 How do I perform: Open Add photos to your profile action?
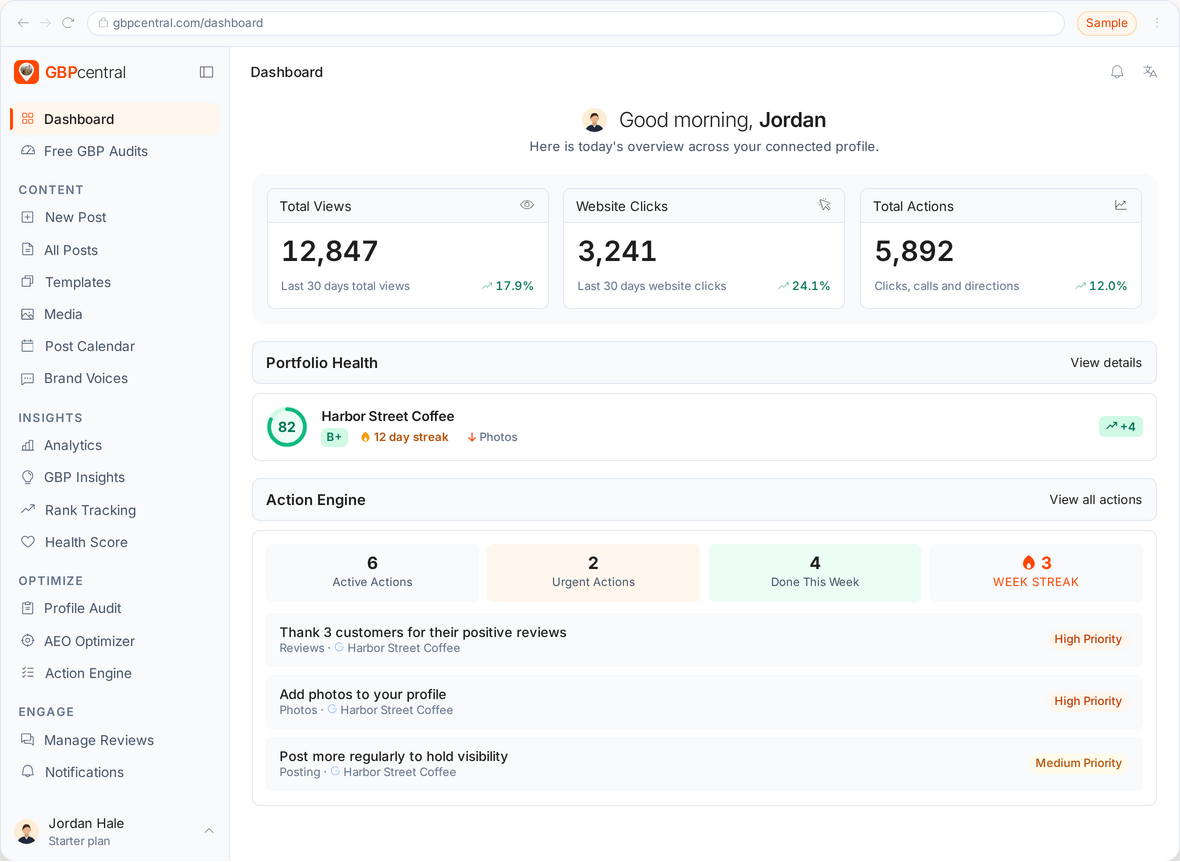pyautogui.click(x=704, y=702)
